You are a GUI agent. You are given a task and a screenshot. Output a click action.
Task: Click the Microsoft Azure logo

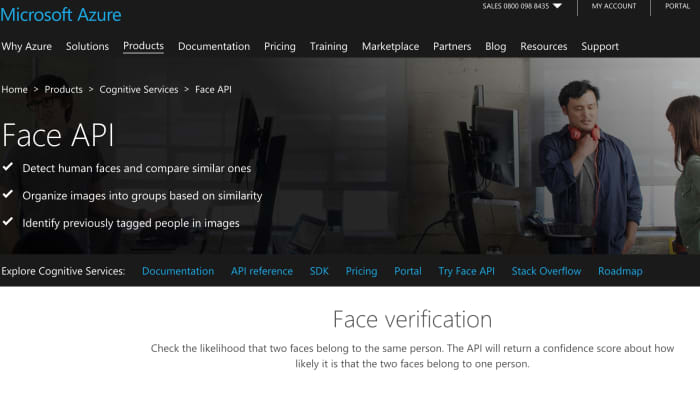61,15
